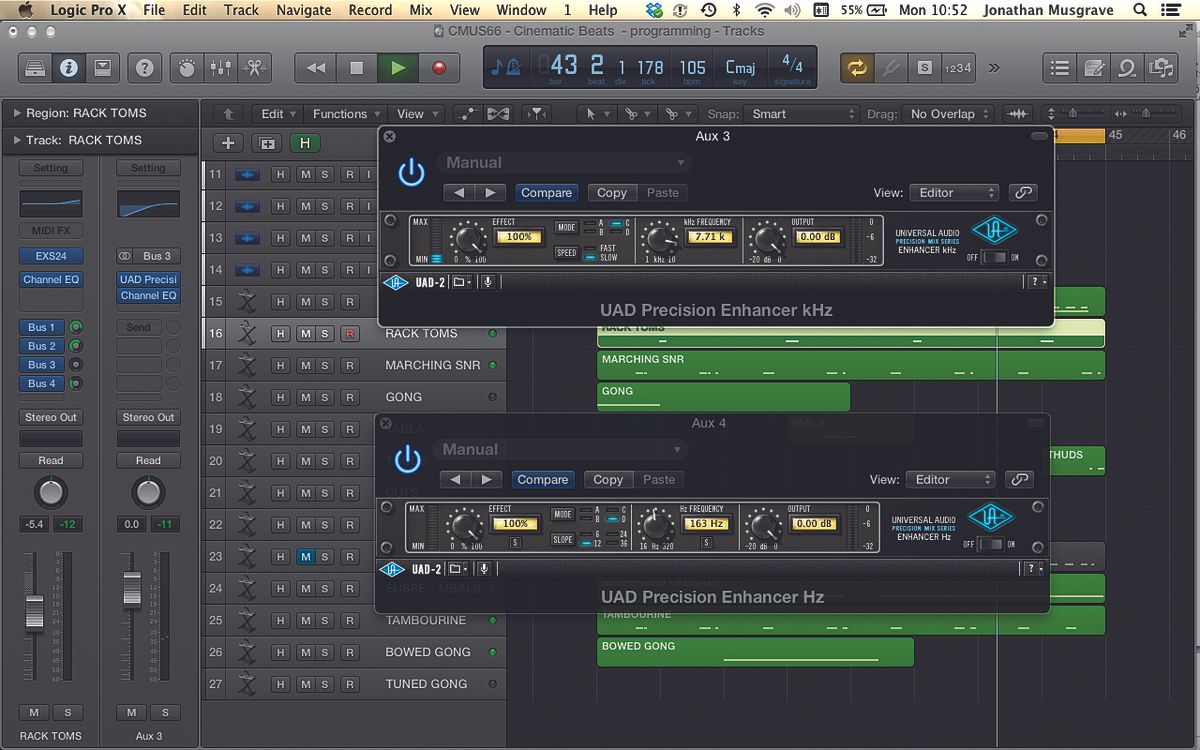The height and width of the screenshot is (750, 1200).
Task: Open the Mix menu in the menu bar
Action: [x=420, y=10]
